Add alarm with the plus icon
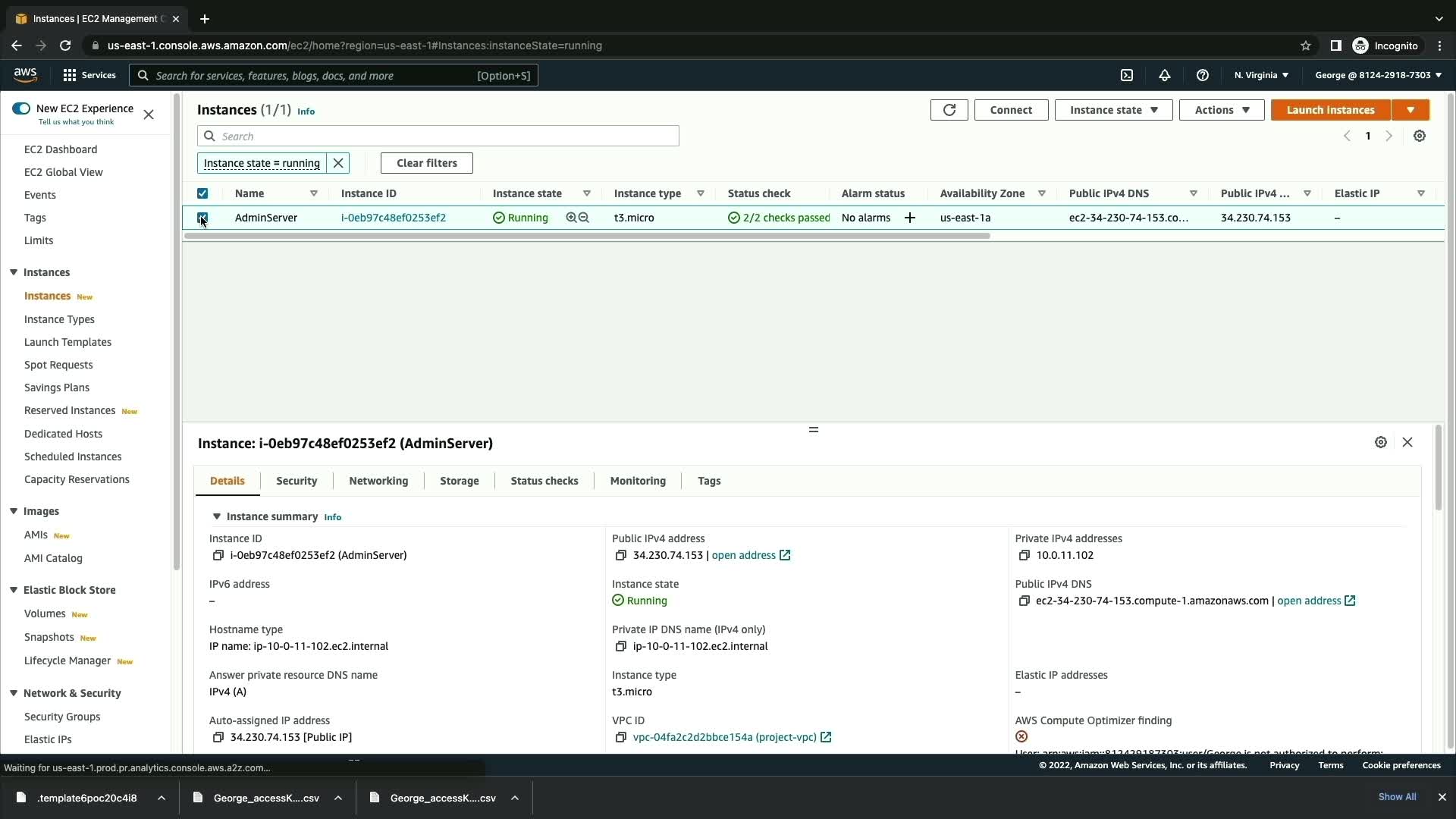Screen dimensions: 1456x819 click(910, 218)
